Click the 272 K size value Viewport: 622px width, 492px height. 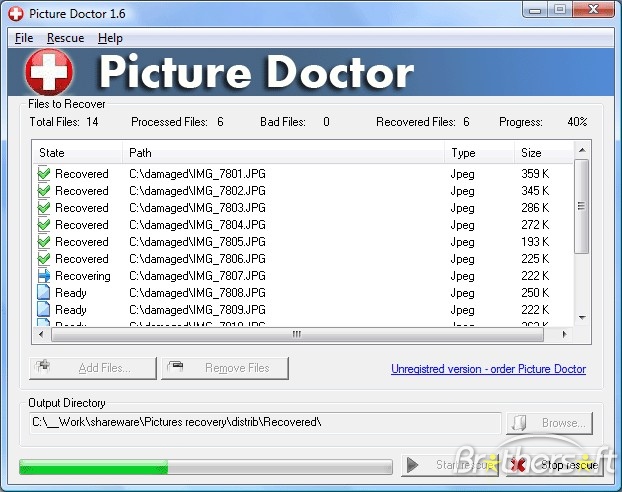[535, 225]
